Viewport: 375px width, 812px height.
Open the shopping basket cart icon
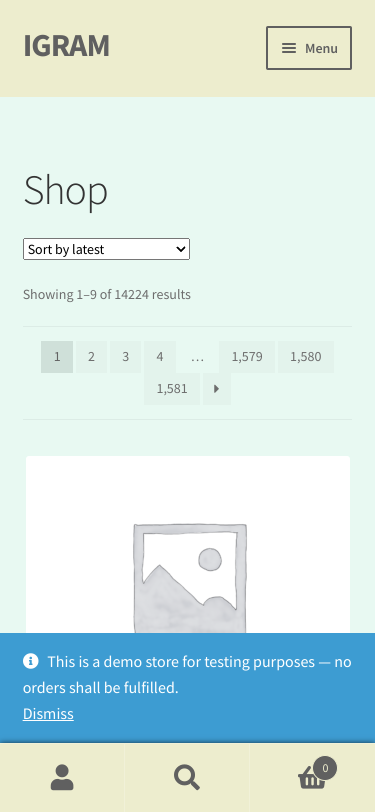pyautogui.click(x=312, y=778)
